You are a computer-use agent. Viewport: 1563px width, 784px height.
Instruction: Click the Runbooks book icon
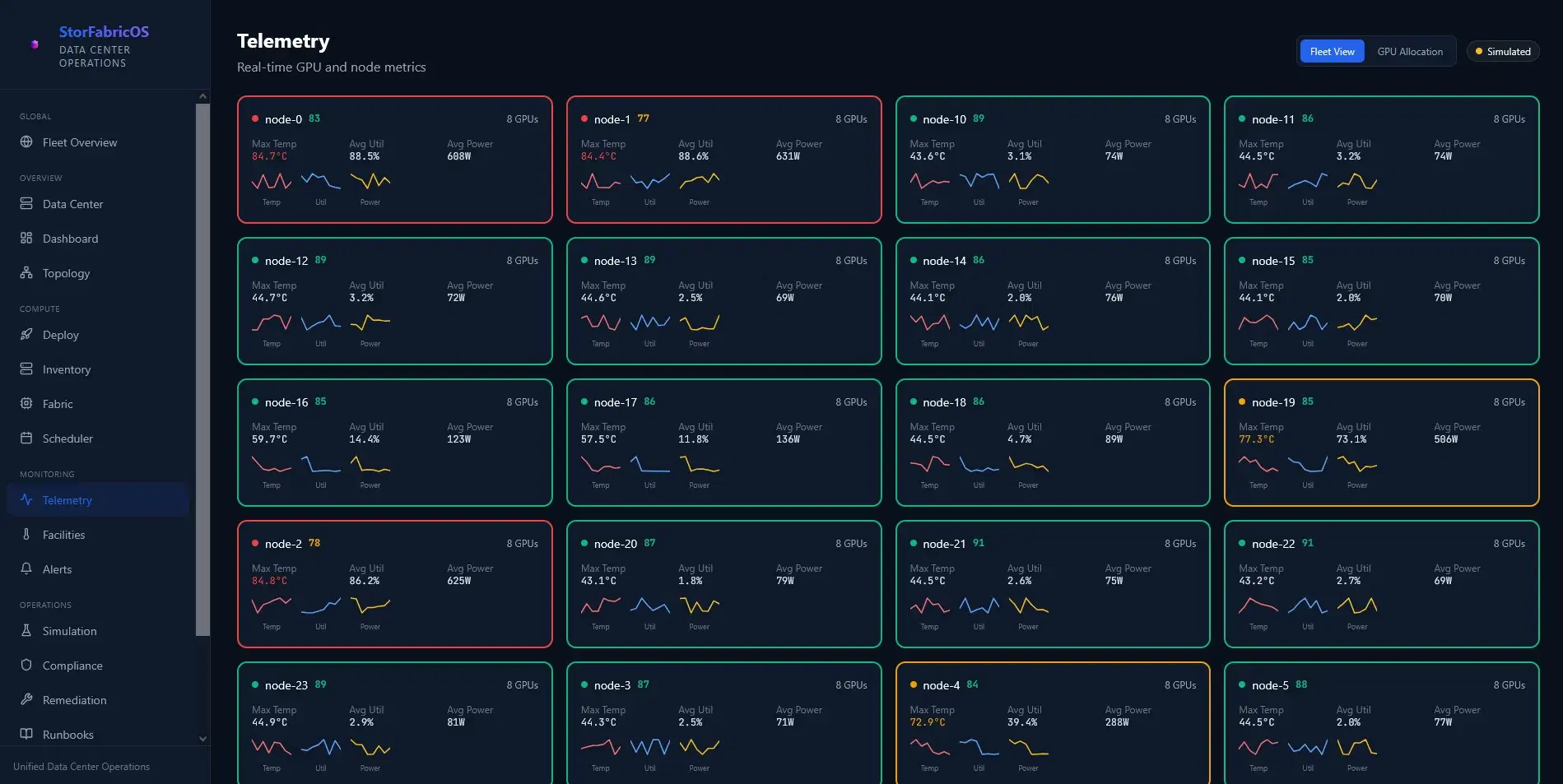[x=26, y=734]
